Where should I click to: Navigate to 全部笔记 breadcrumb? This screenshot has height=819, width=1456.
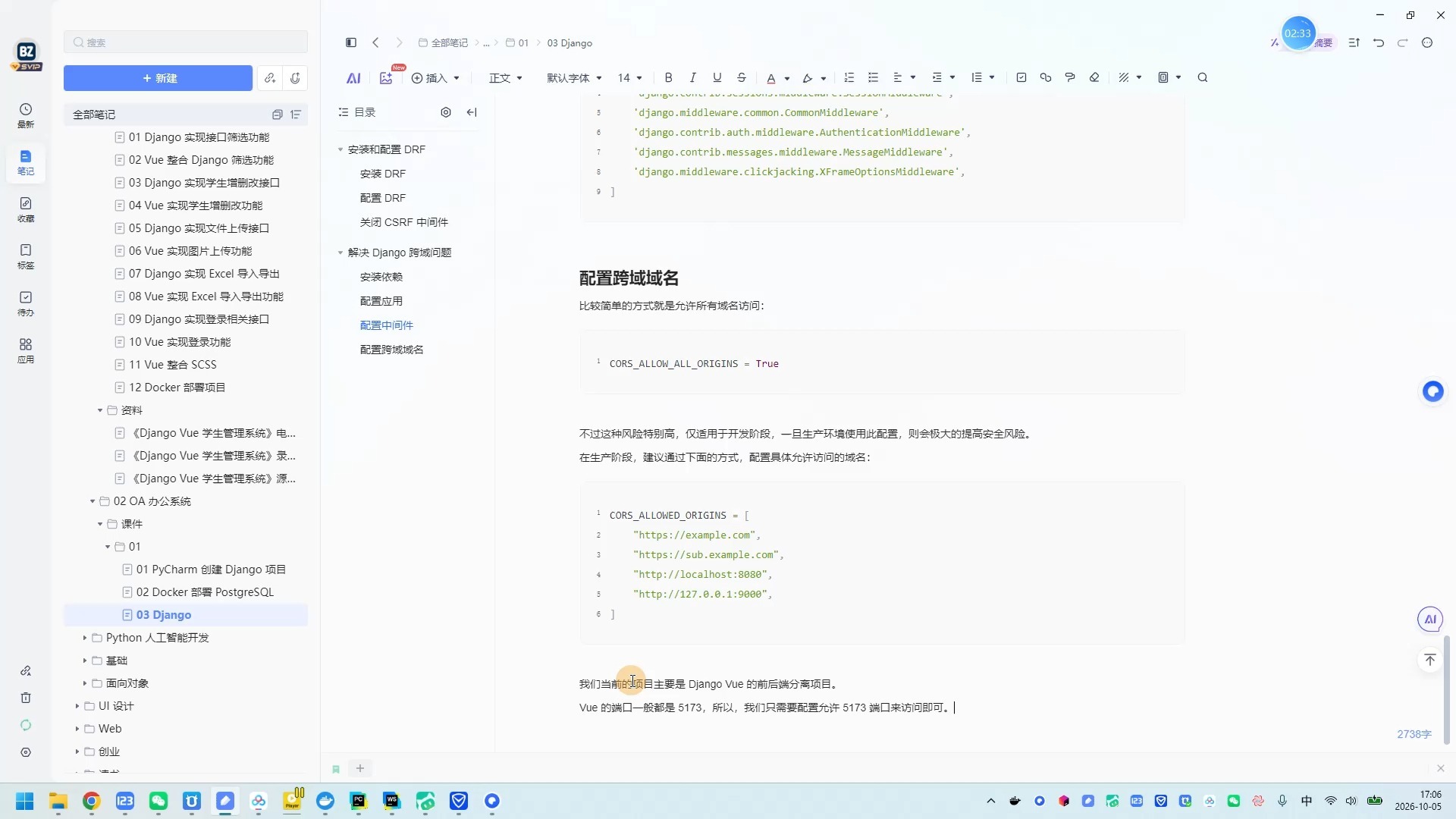[444, 42]
